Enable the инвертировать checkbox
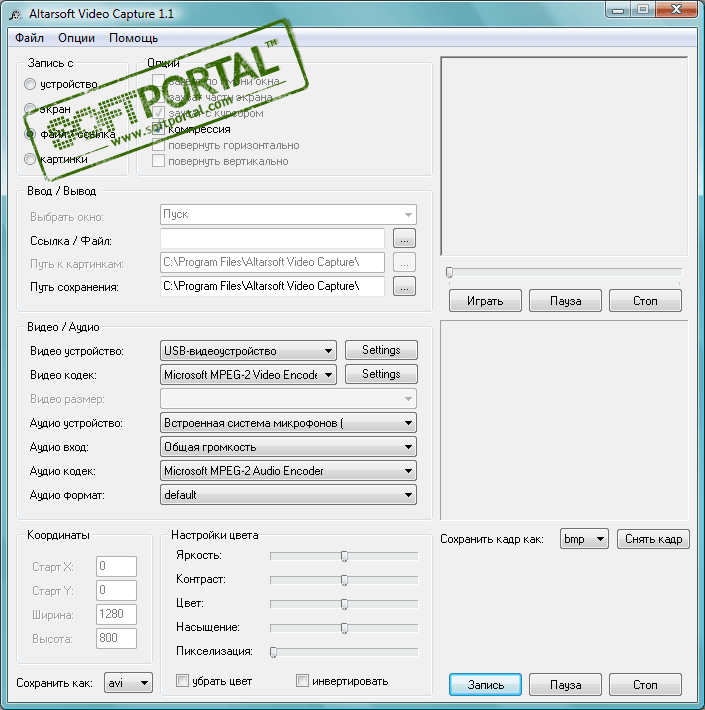 (x=302, y=681)
